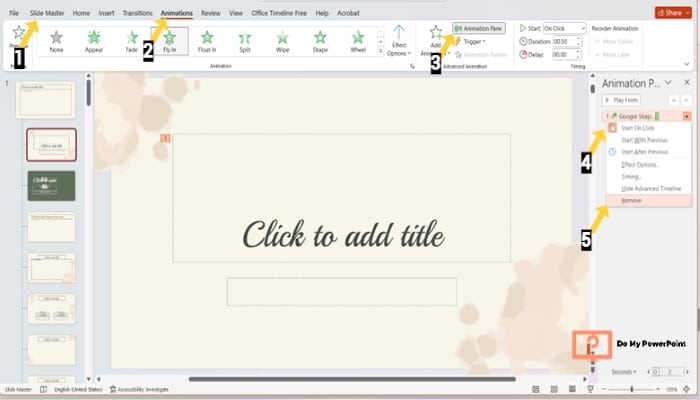The width and height of the screenshot is (700, 400).
Task: Switch to Normal view icon in status bar
Action: 536,389
